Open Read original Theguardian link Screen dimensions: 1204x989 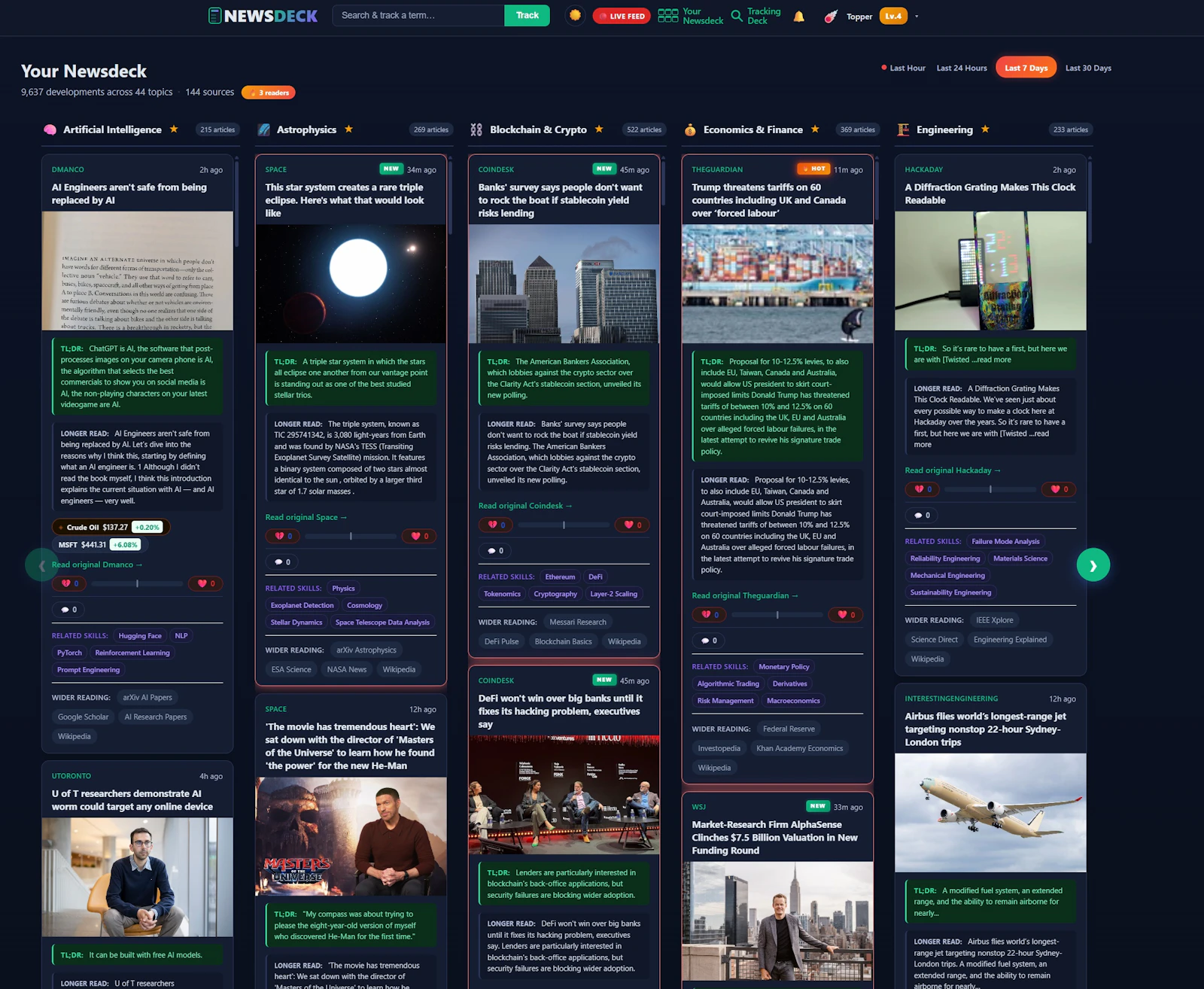point(744,595)
